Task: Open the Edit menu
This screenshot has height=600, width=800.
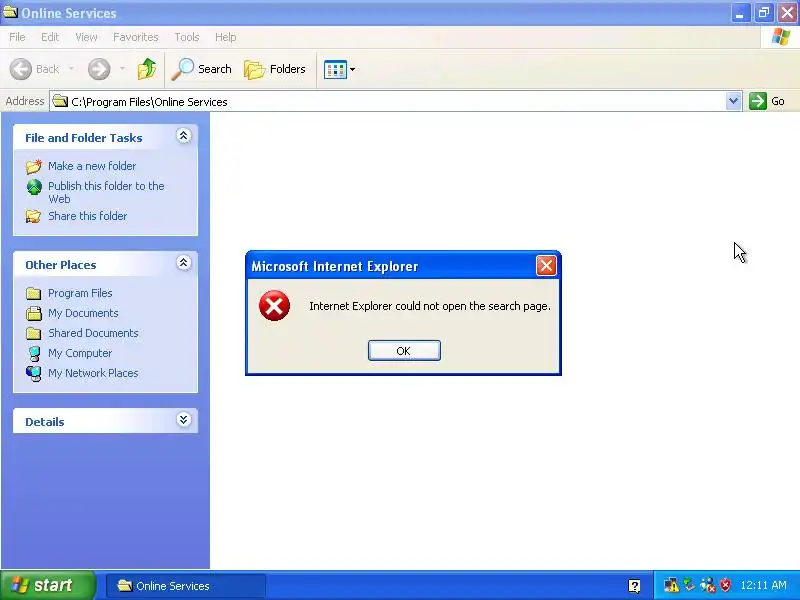Action: pos(50,37)
